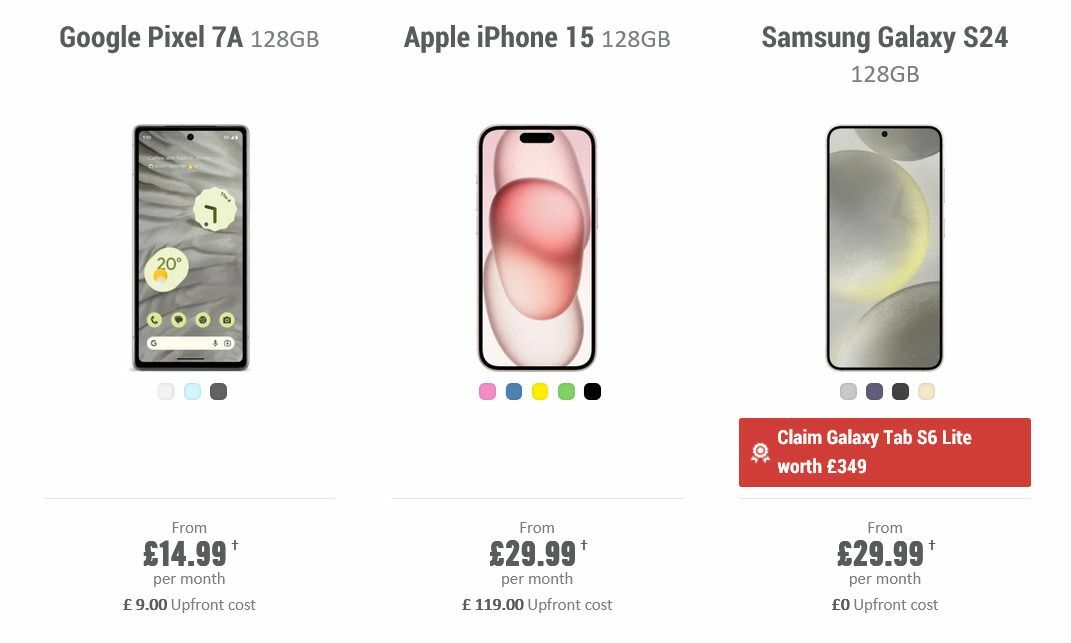Click the iPhone 15 phone image
Screen dimensions: 1071x643
(537, 245)
